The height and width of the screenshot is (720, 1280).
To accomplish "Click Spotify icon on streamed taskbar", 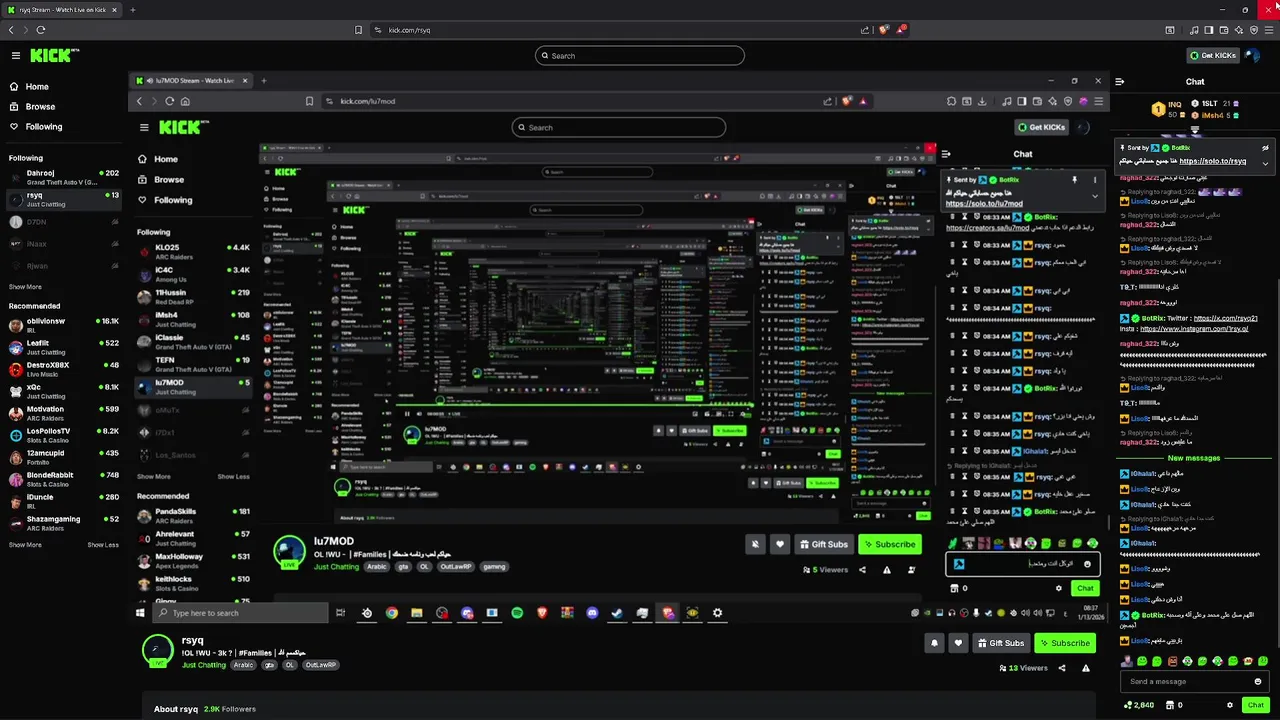I will [517, 613].
